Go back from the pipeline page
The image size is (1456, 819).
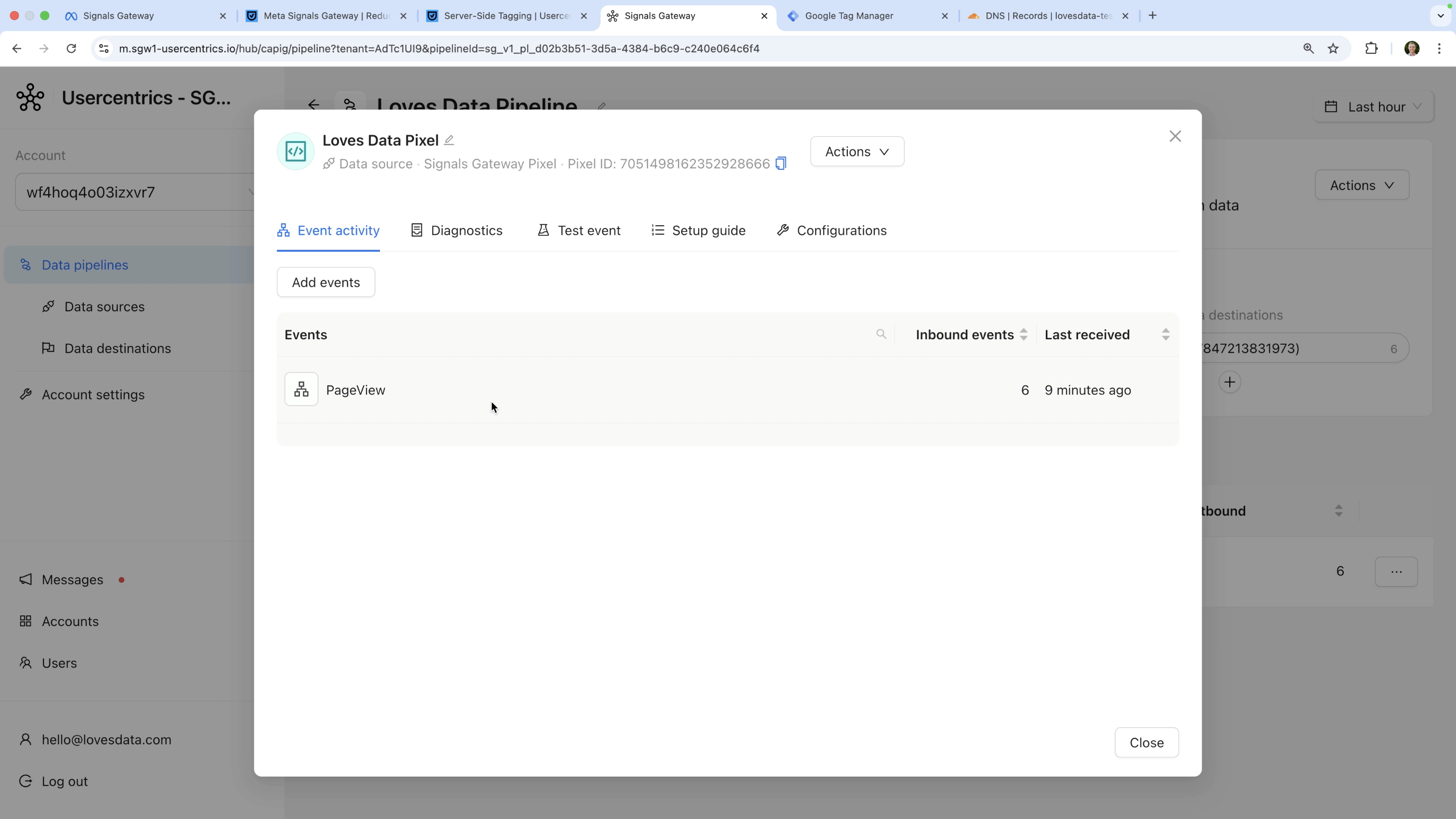point(314,105)
